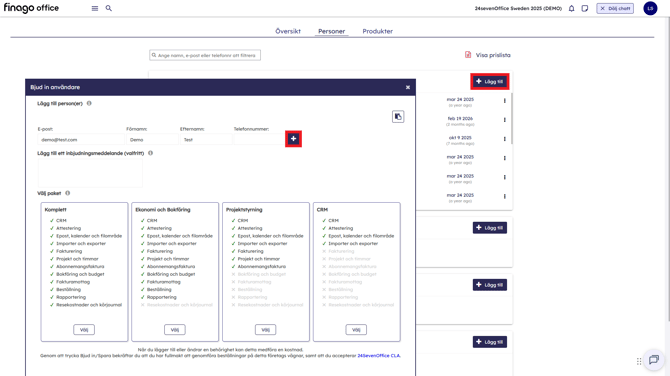670x376 pixels.
Task: Click the search magnifier in top bar
Action: point(109,9)
